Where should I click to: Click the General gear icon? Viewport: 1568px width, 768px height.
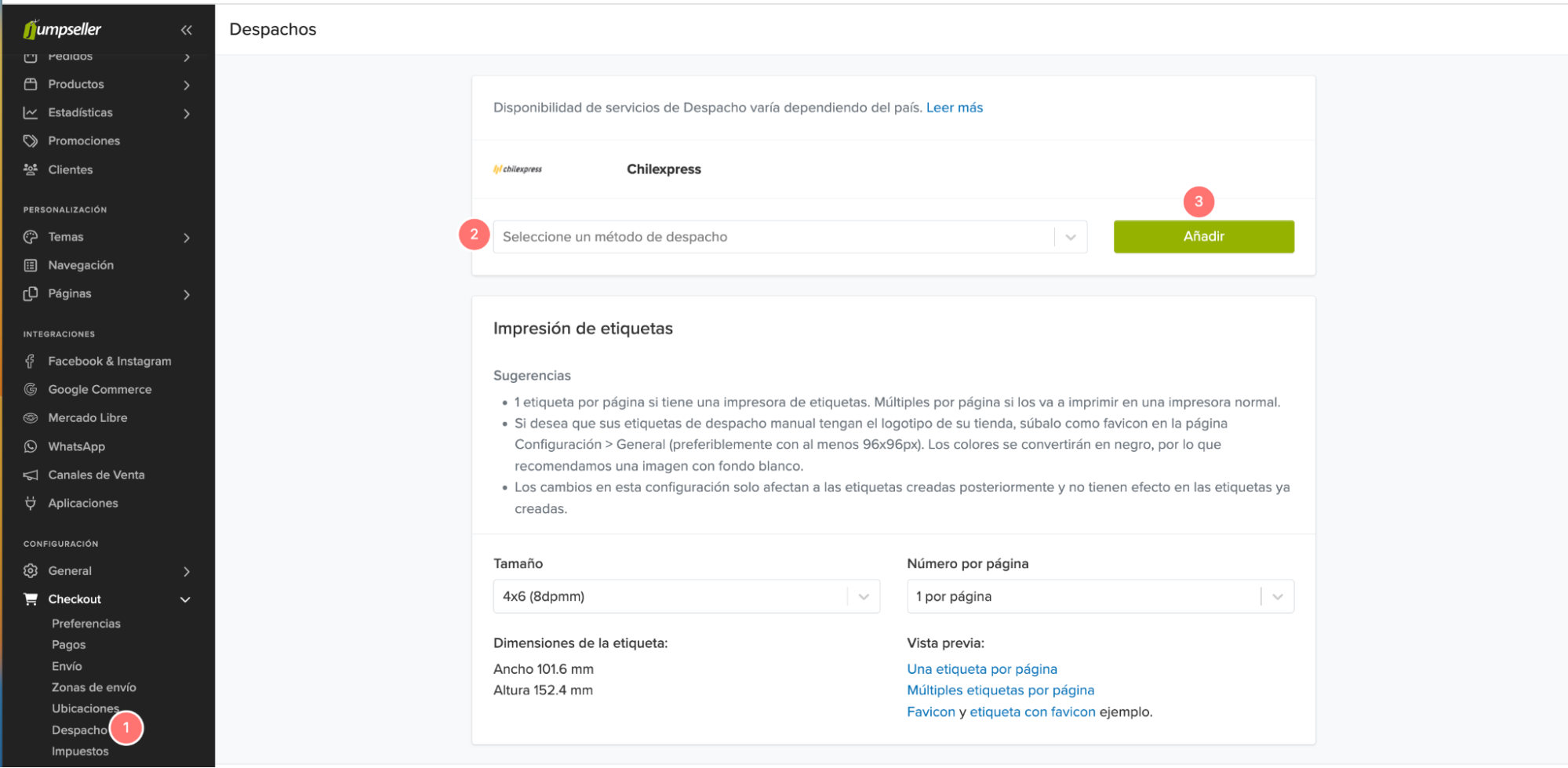31,571
